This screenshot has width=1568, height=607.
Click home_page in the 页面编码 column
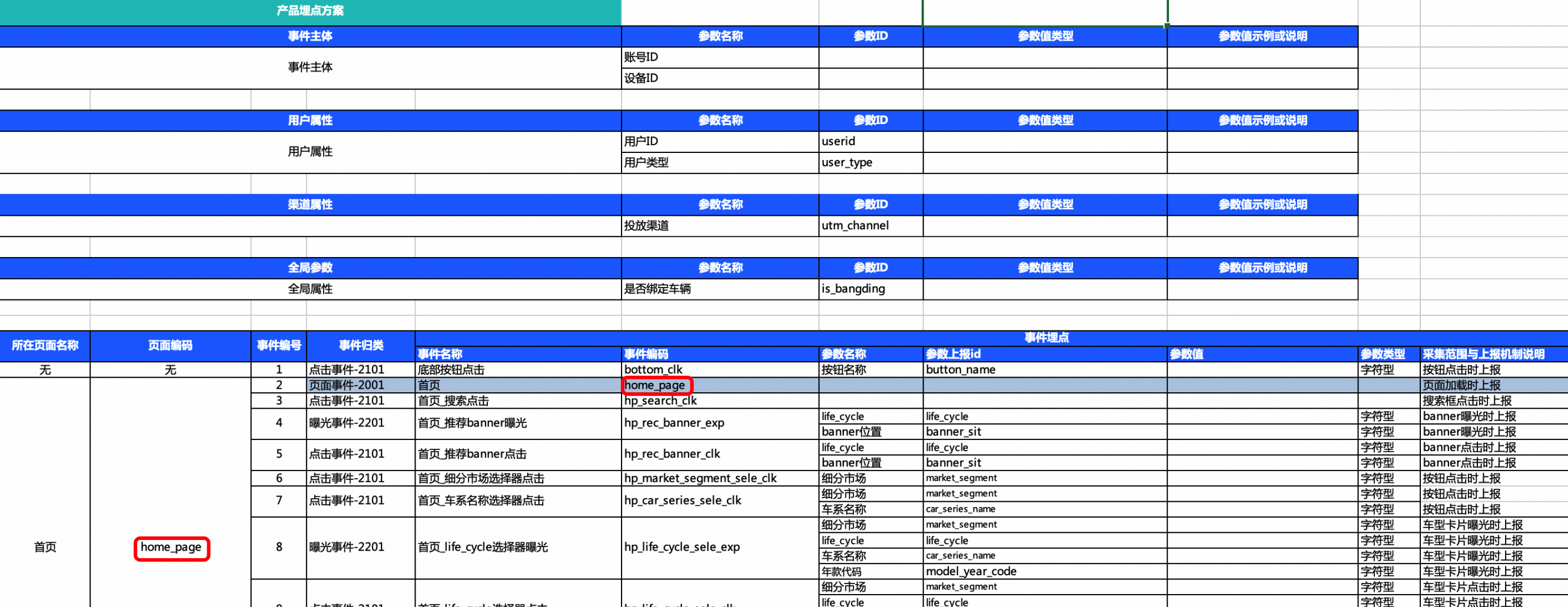click(x=171, y=548)
